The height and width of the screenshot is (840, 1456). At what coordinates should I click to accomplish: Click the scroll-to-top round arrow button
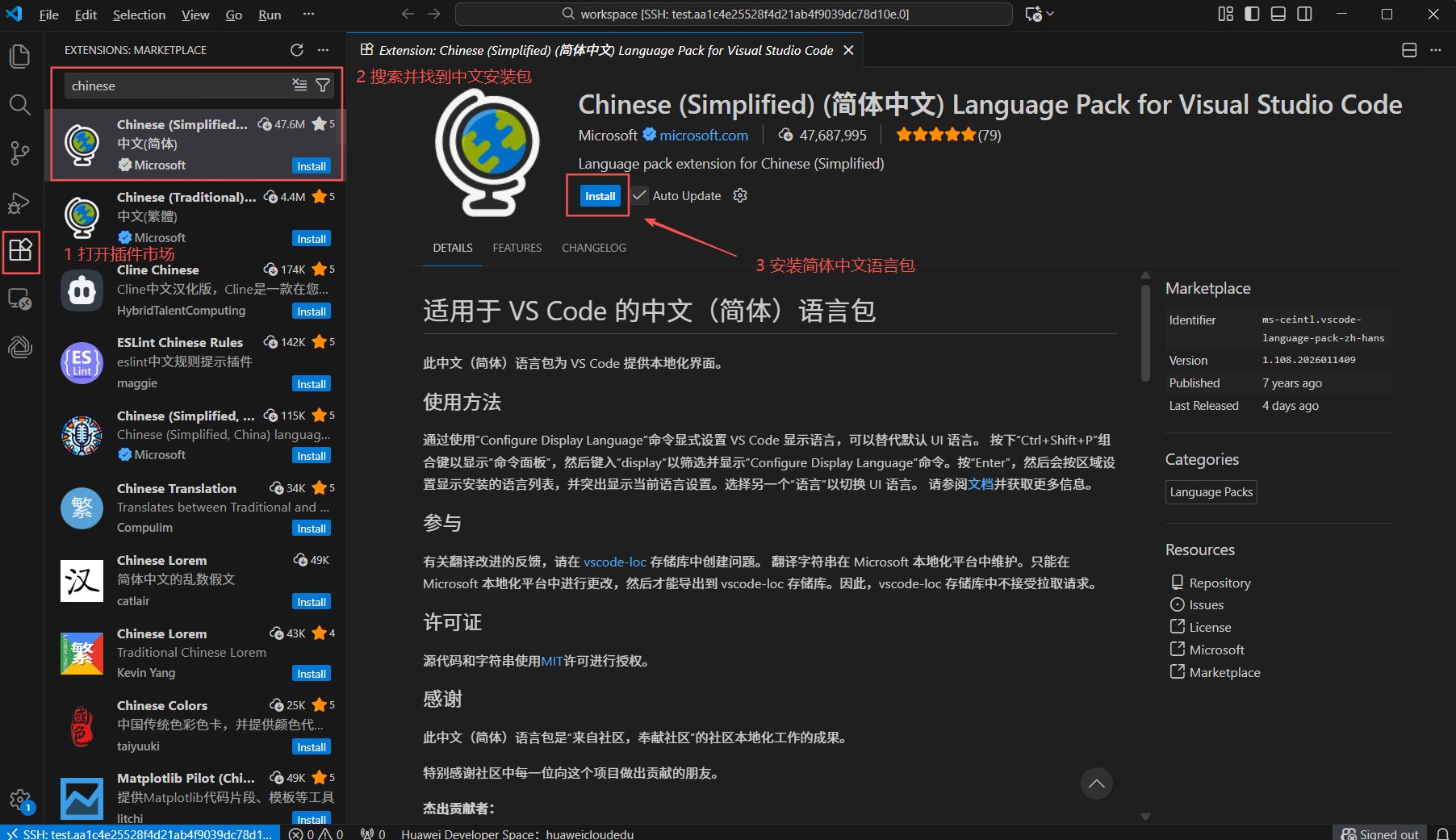[x=1096, y=784]
